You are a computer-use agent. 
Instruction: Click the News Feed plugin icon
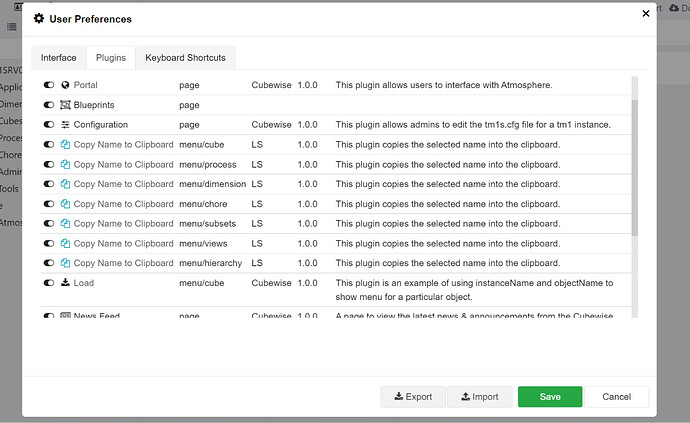[x=66, y=316]
